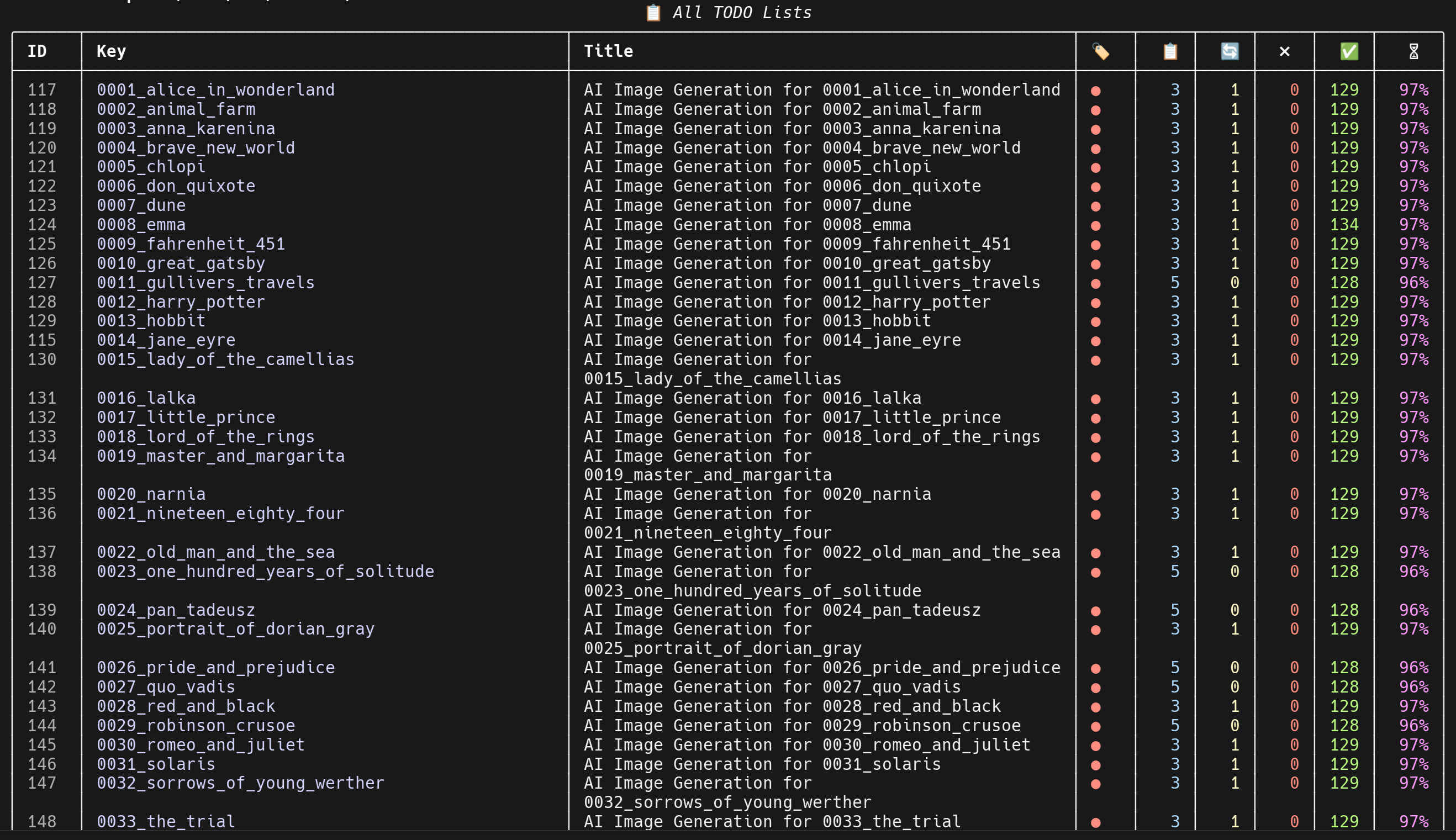Click red status dot for 0001_alice_in_wonderland
Image resolution: width=1456 pixels, height=840 pixels.
[1095, 91]
